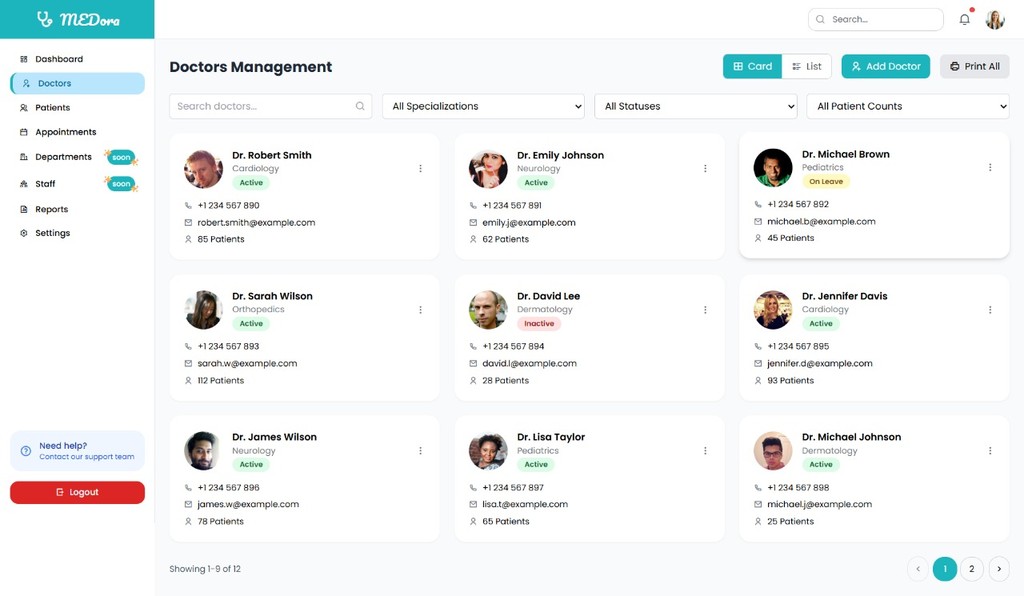This screenshot has width=1024, height=596.
Task: Open Reports in sidebar
Action: (77, 210)
